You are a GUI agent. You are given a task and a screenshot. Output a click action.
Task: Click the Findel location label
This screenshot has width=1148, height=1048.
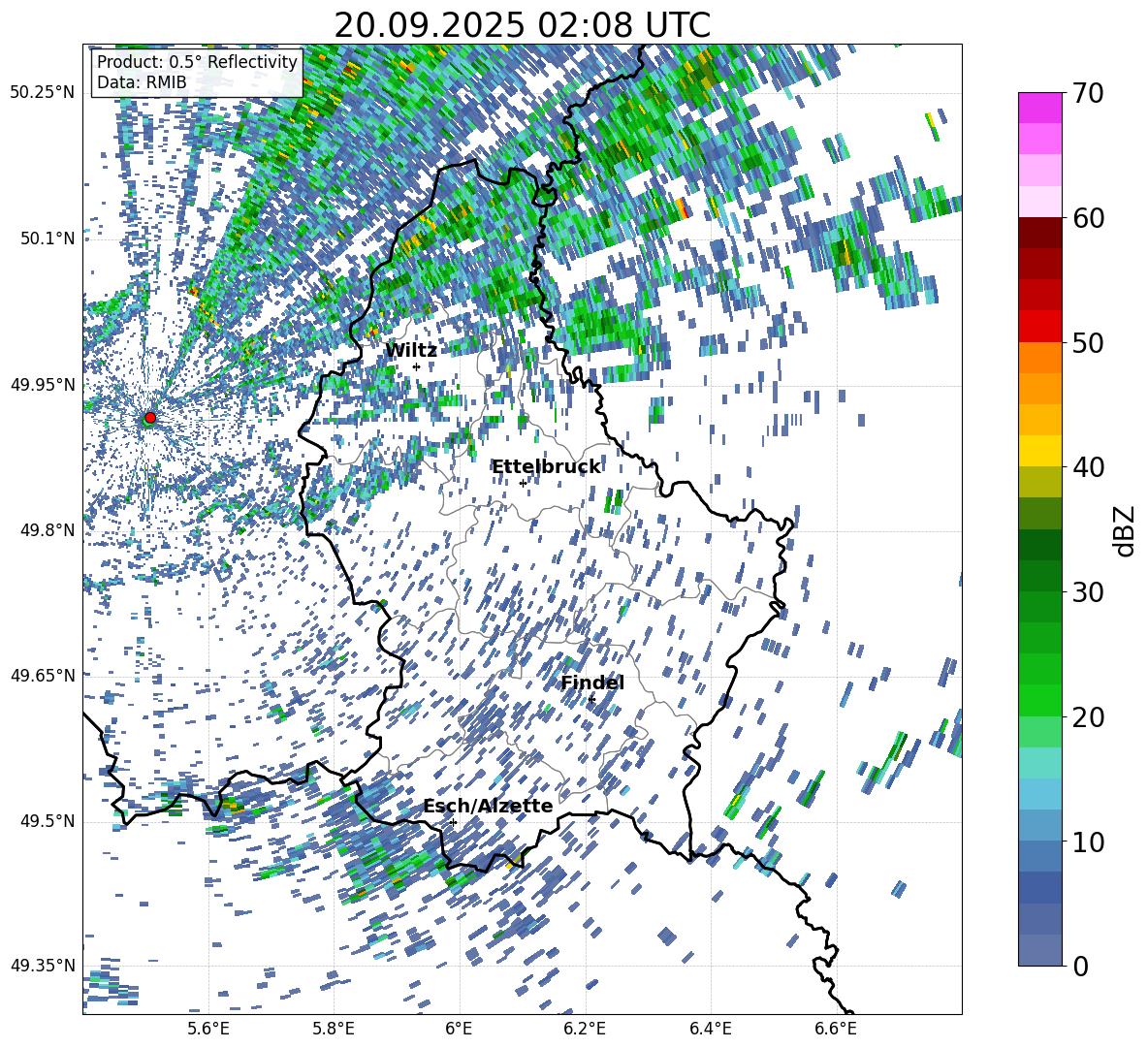(592, 683)
